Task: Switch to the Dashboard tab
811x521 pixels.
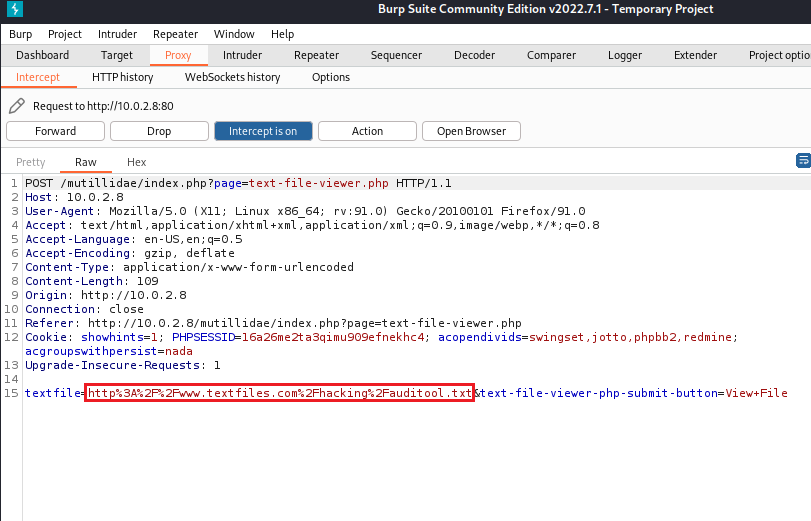Action: pyautogui.click(x=42, y=55)
